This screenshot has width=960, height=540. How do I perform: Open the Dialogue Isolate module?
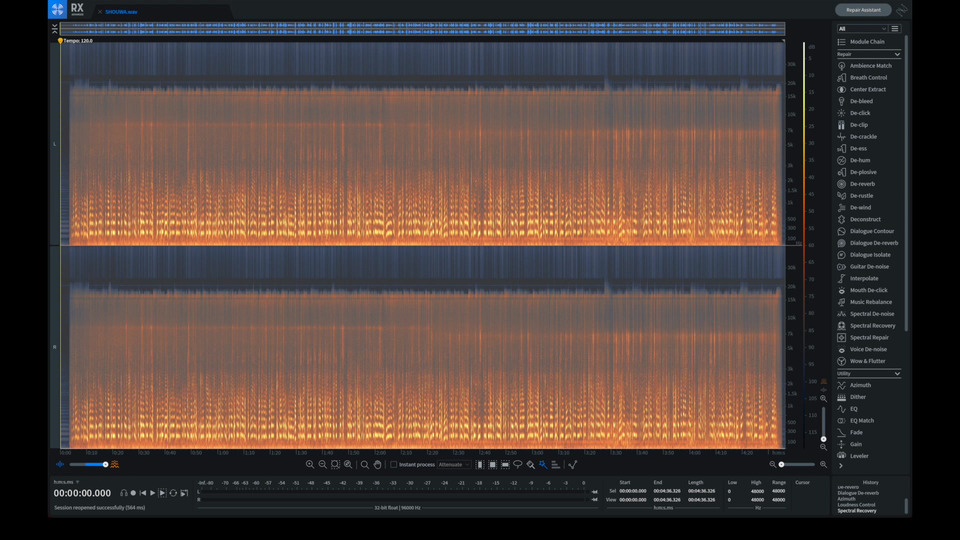869,255
